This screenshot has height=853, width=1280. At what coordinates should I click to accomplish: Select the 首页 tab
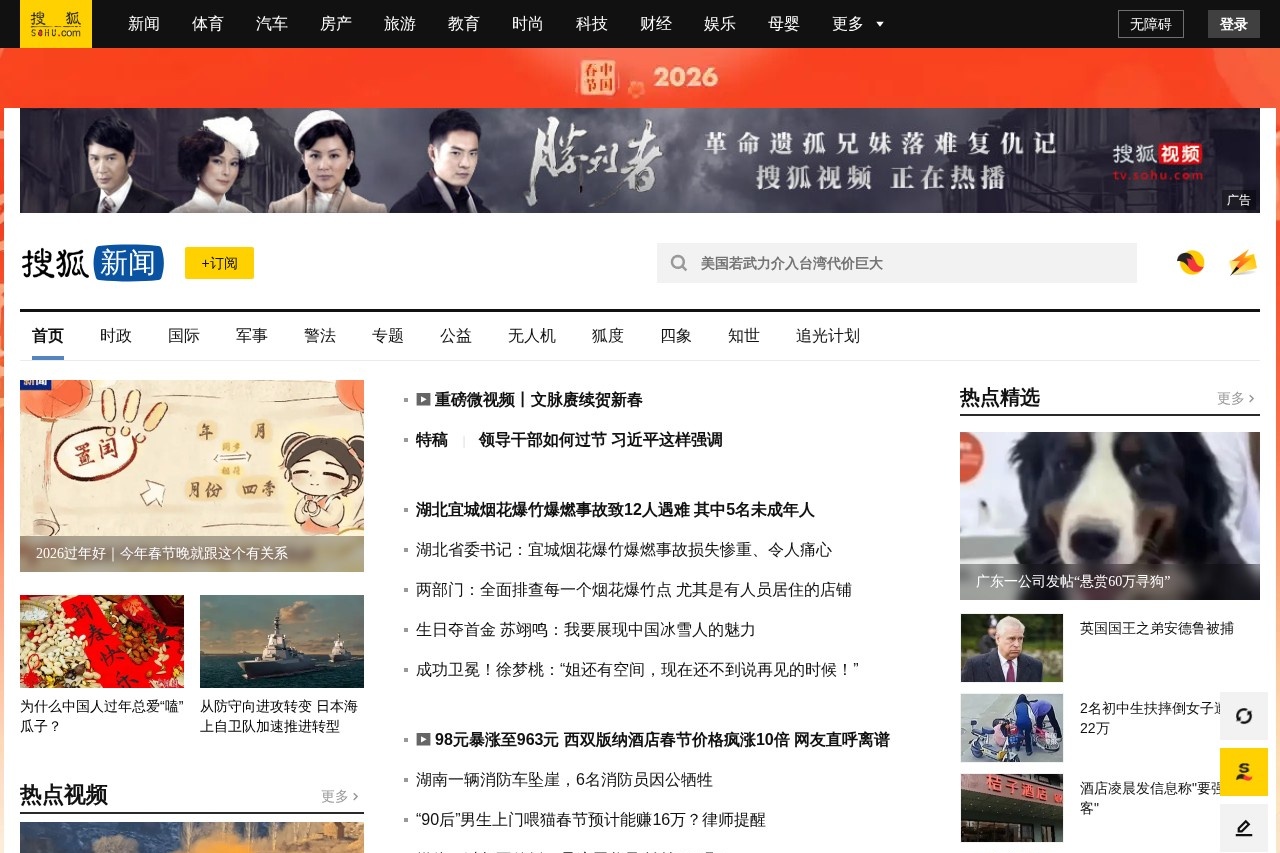coord(48,336)
